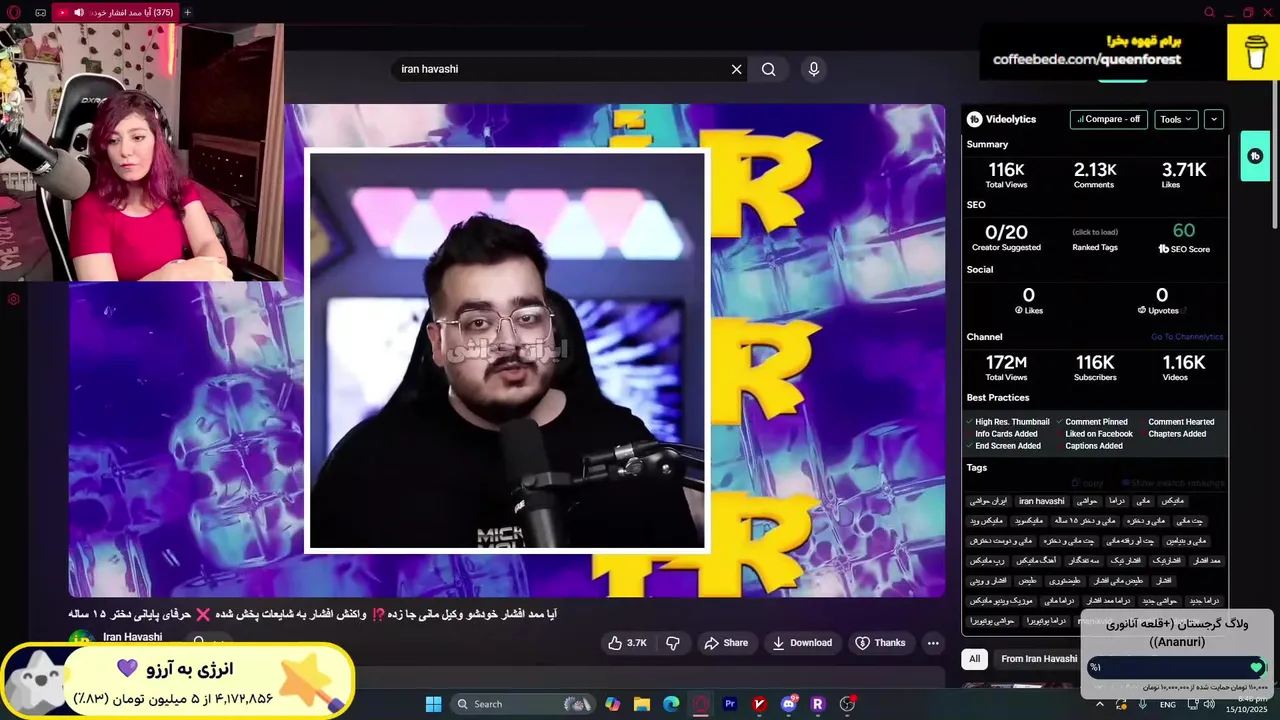Open Opera GX sidebar settings icon
This screenshot has height=720, width=1280.
pos(13,299)
